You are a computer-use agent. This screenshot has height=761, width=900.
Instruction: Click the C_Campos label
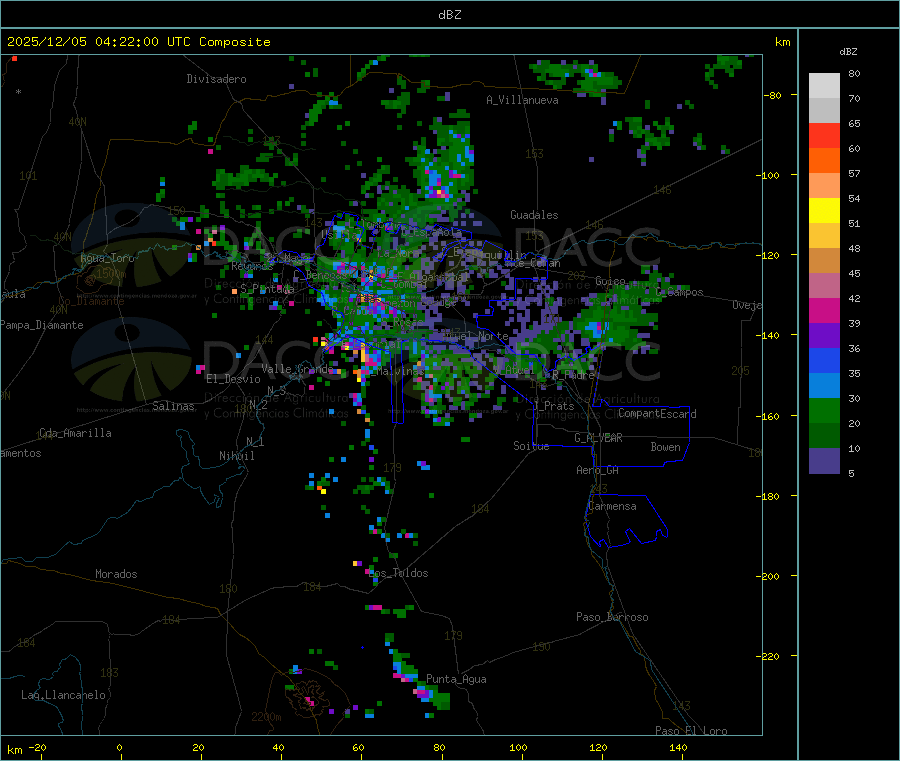tap(680, 292)
